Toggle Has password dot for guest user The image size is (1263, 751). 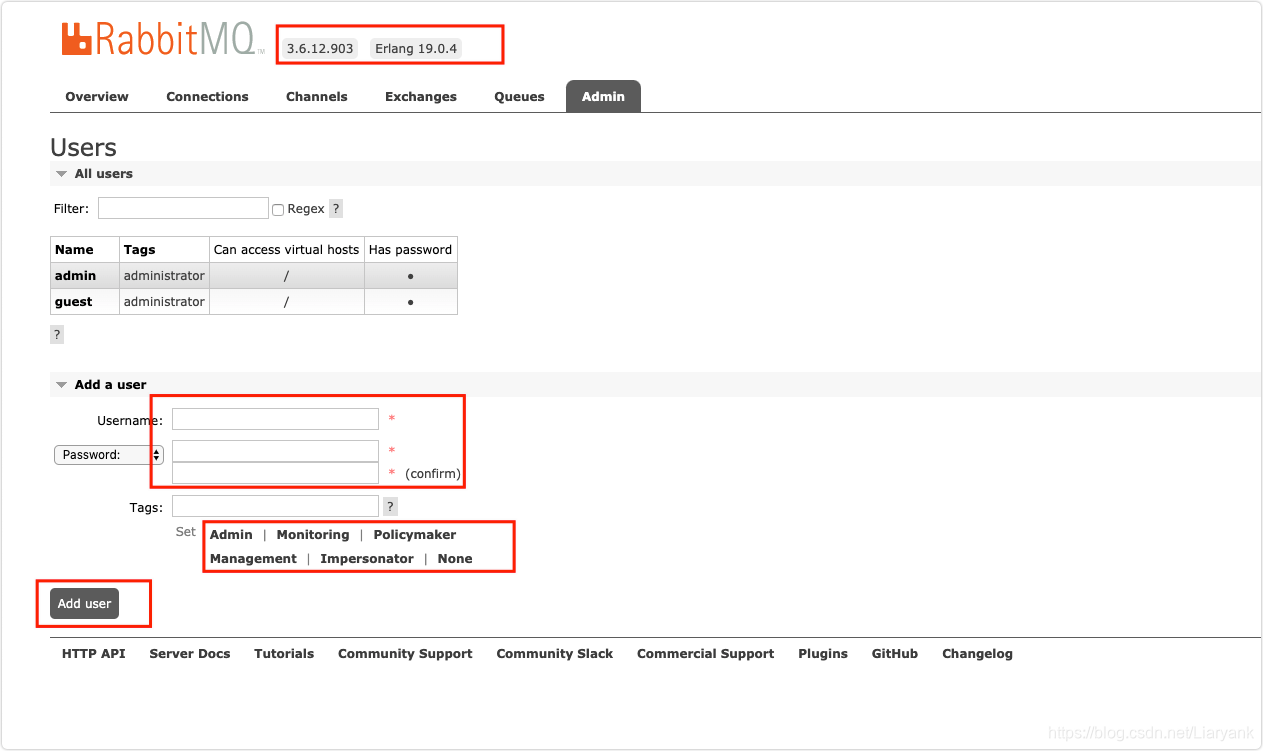[x=410, y=301]
